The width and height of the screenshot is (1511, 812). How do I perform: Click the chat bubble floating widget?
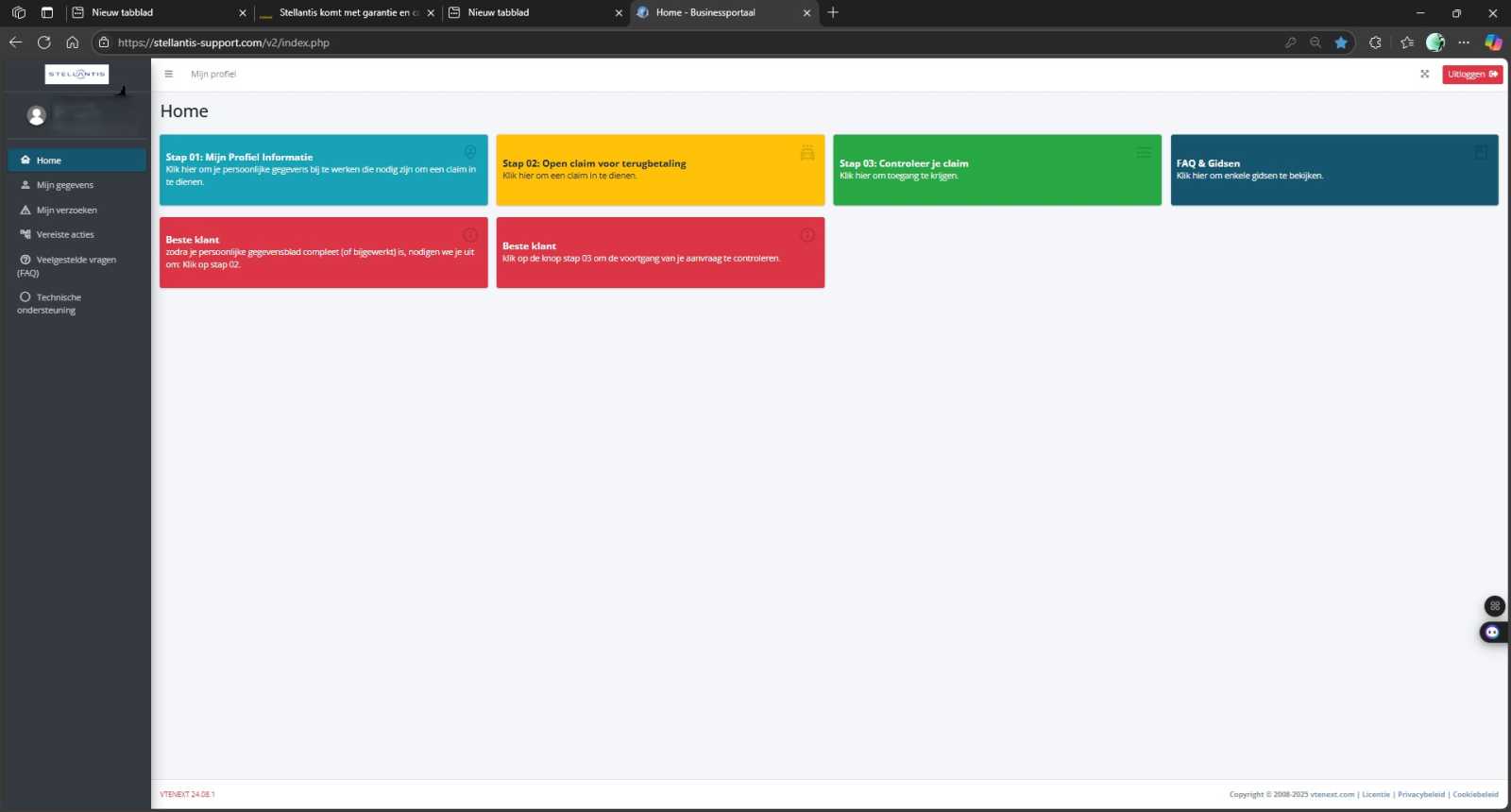point(1492,633)
